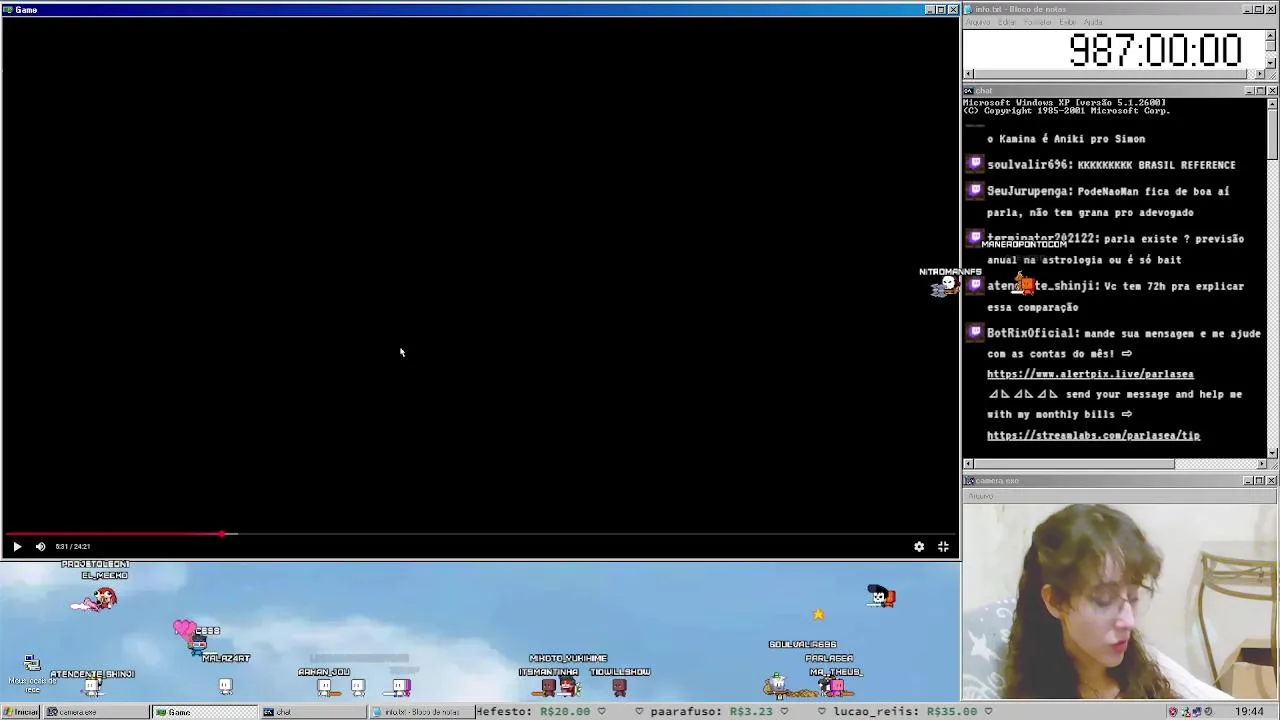The width and height of the screenshot is (1280, 720).
Task: Enter fullscreen with the video player icon
Action: [943, 547]
